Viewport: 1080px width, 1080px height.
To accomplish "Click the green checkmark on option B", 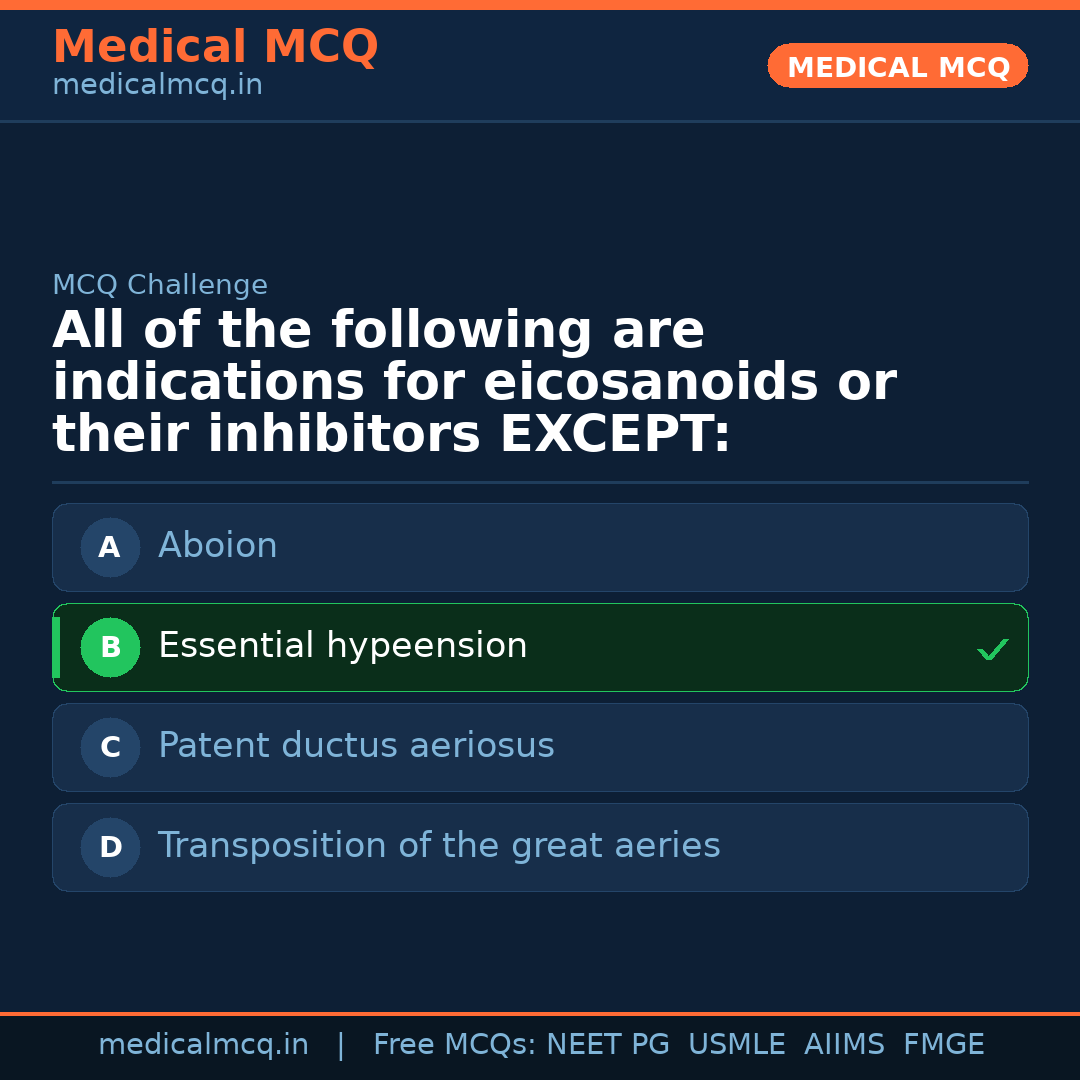I will [x=992, y=649].
